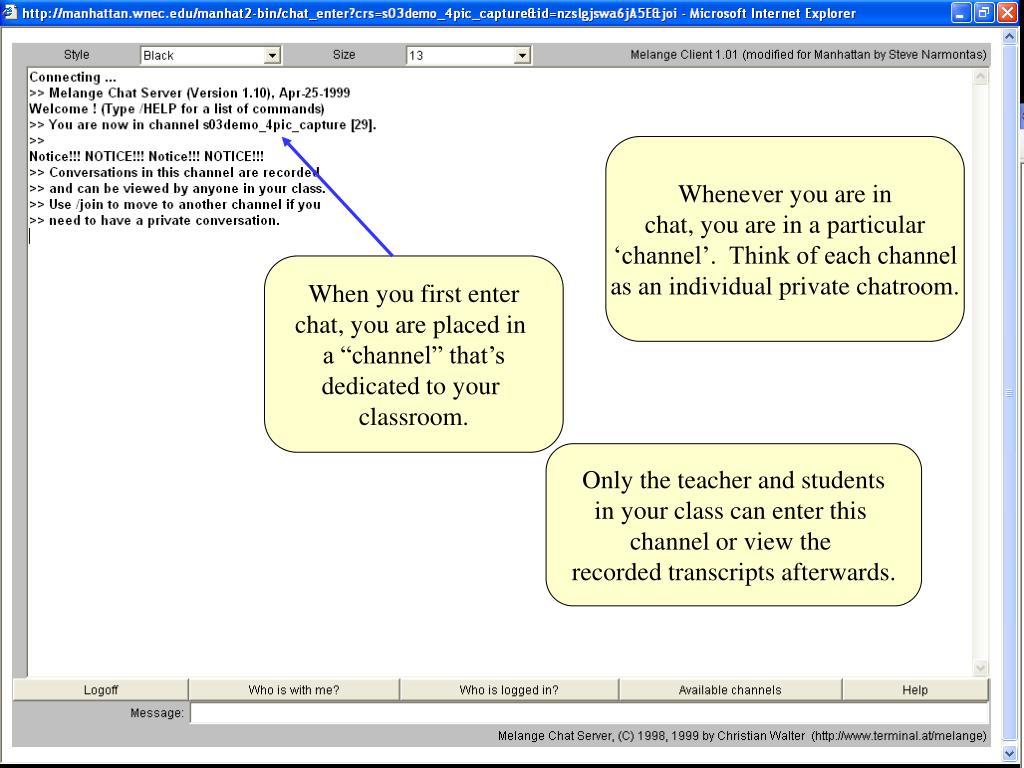Image resolution: width=1024 pixels, height=768 pixels.
Task: Click the chat scrollbar up arrow
Action: (980, 77)
